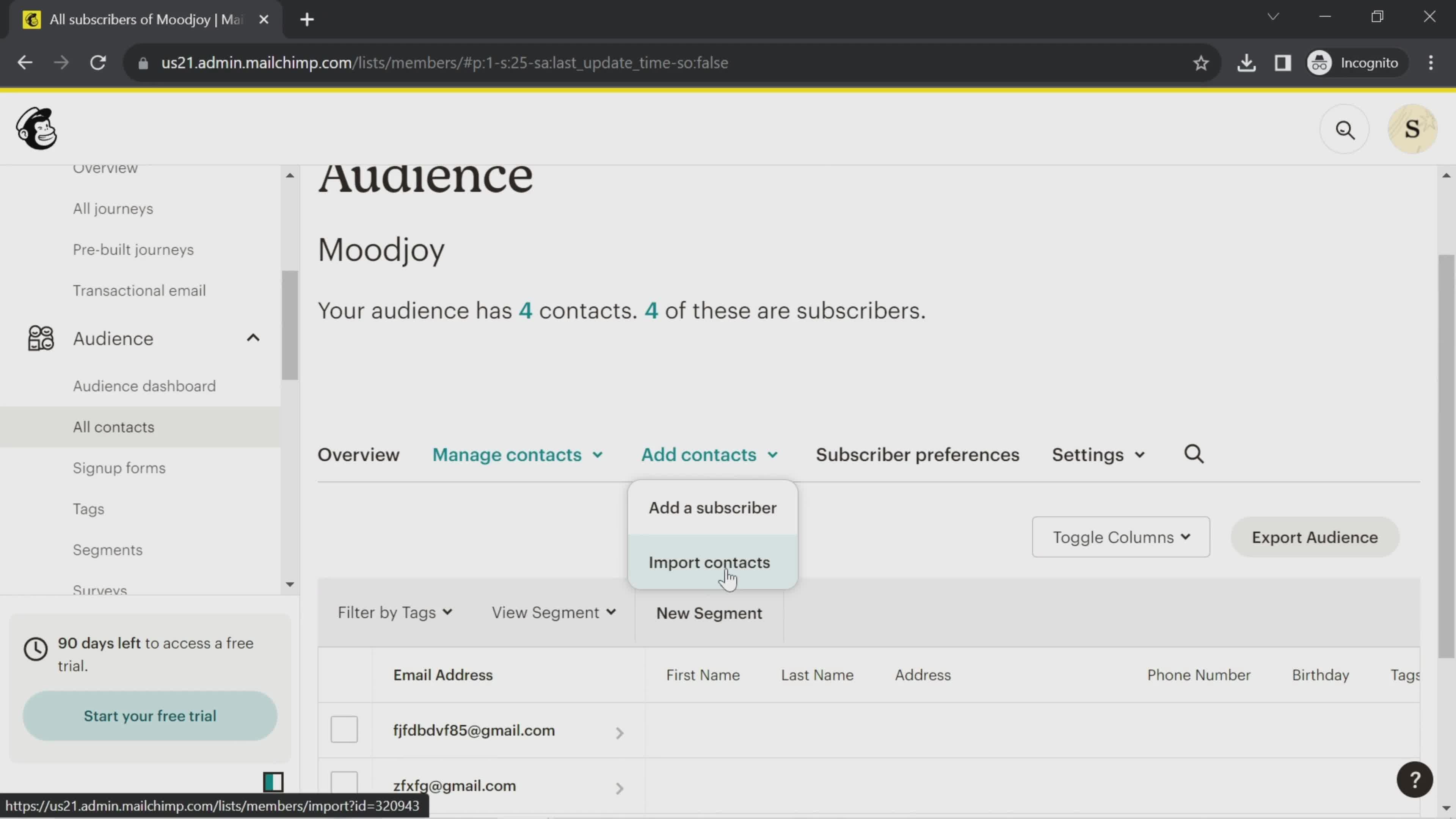Click the Export Audience button
Image resolution: width=1456 pixels, height=819 pixels.
pos(1314,537)
